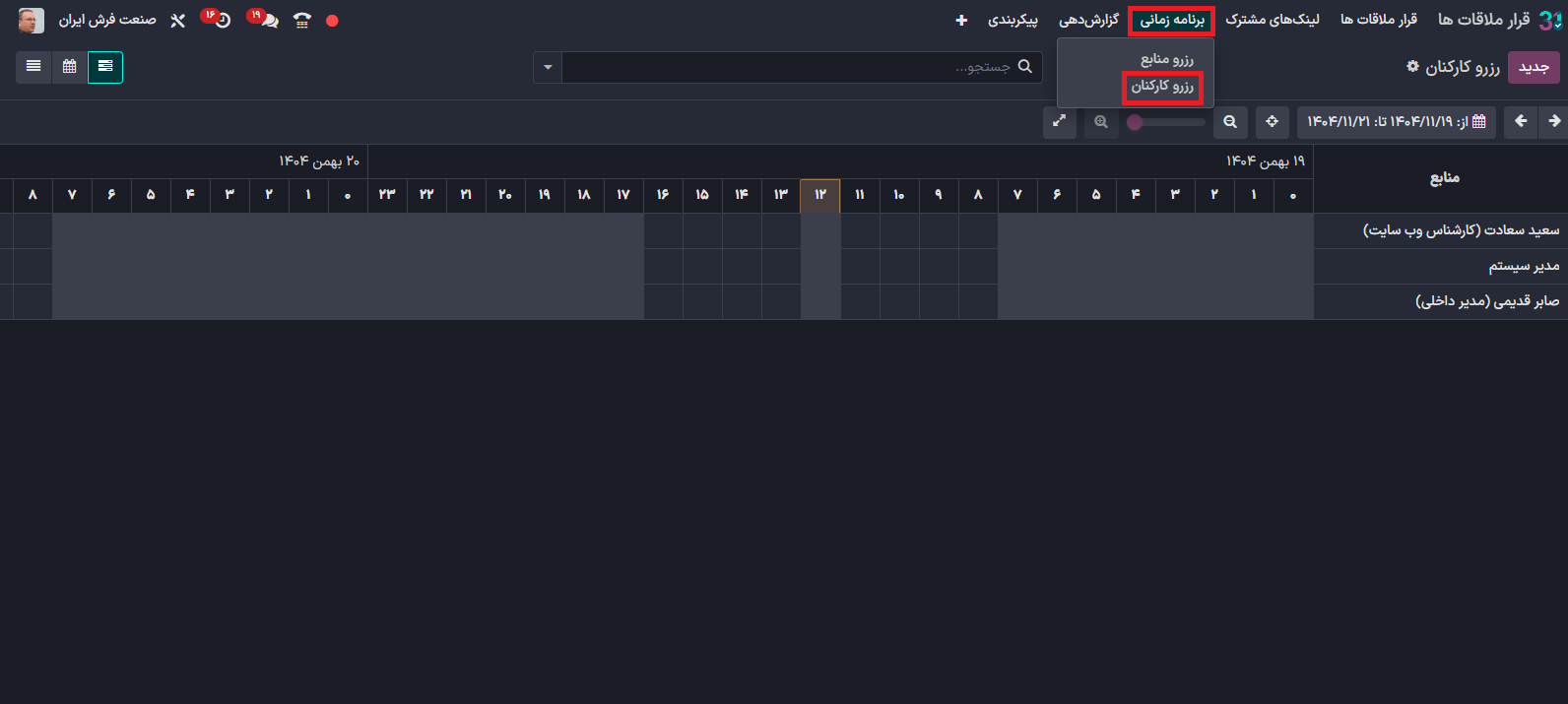Switch to the list view
This screenshot has width=1568, height=704.
(33, 67)
